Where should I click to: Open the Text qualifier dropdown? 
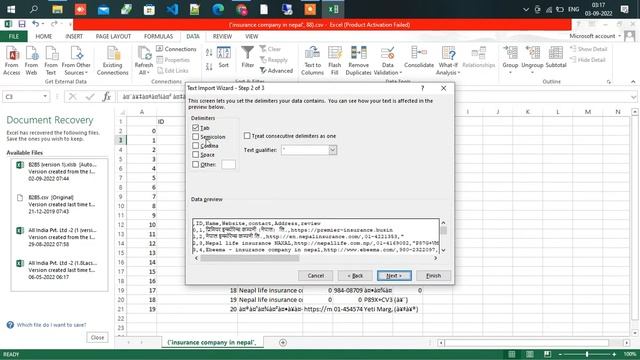pos(333,150)
